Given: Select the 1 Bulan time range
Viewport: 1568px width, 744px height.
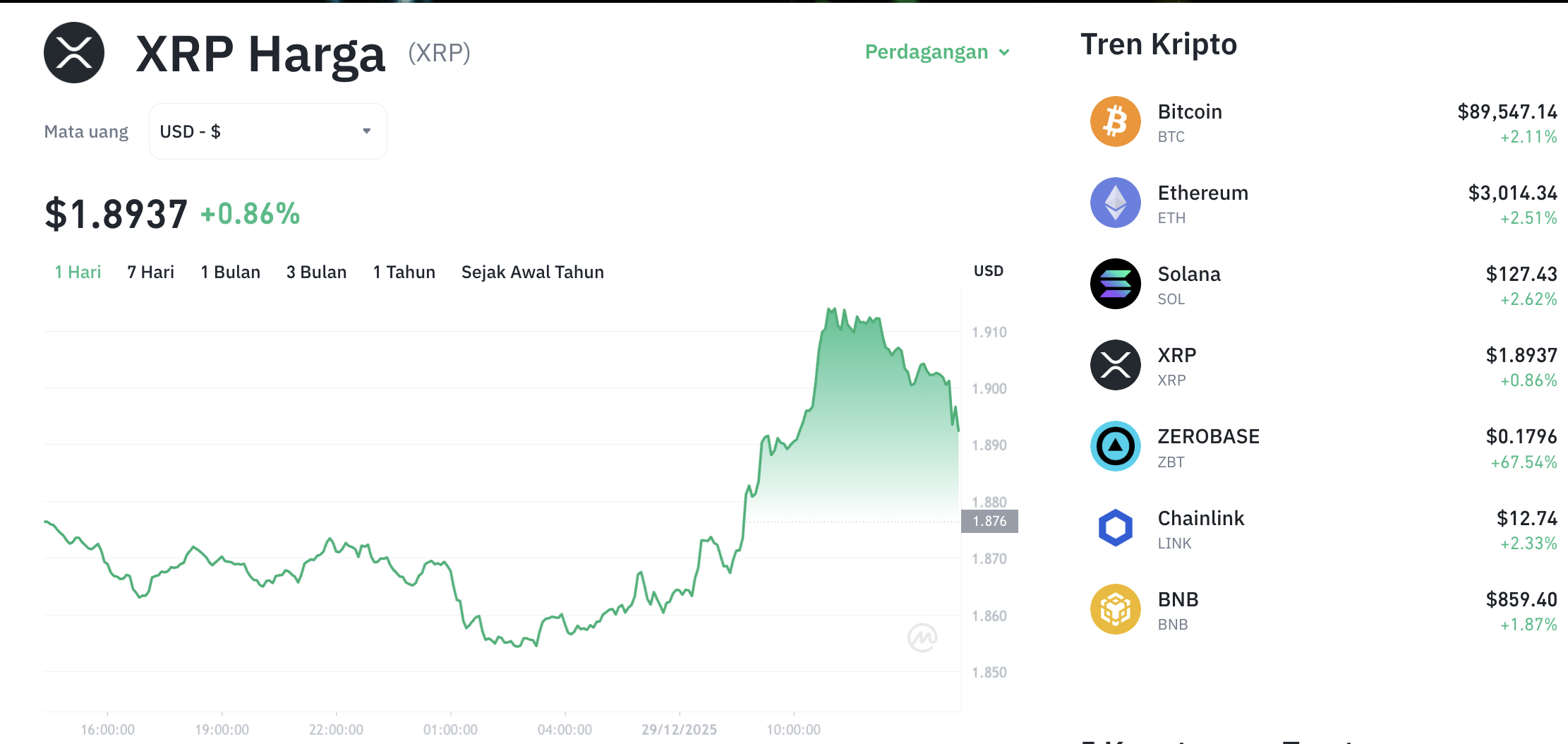Looking at the screenshot, I should click(230, 272).
